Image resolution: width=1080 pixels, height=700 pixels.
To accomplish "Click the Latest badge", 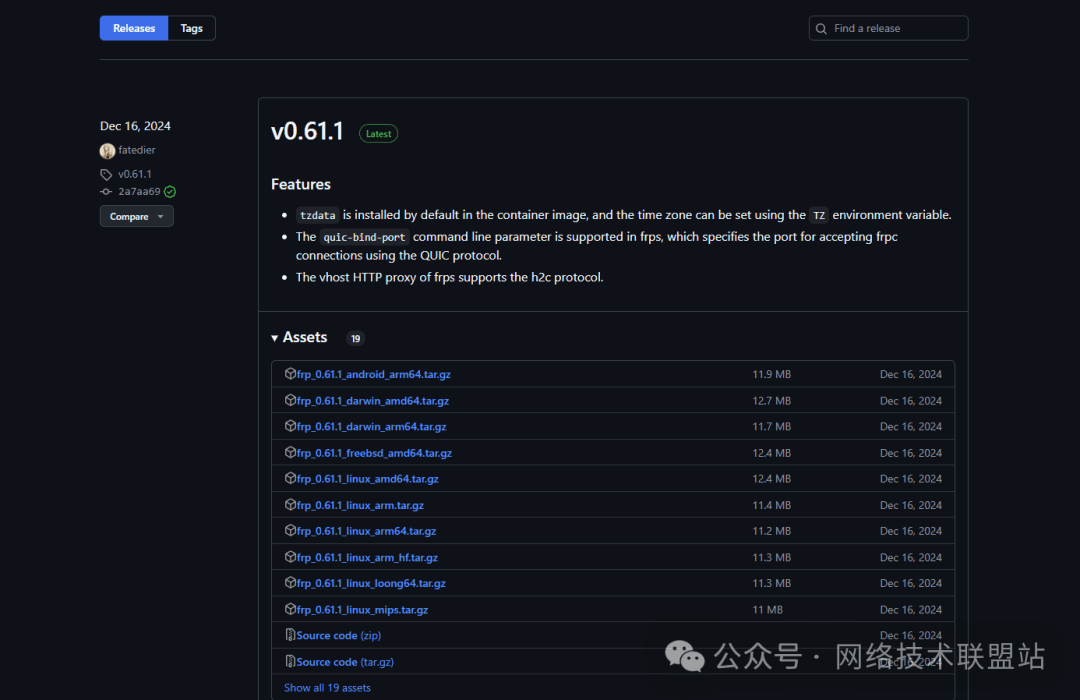I will (x=378, y=134).
